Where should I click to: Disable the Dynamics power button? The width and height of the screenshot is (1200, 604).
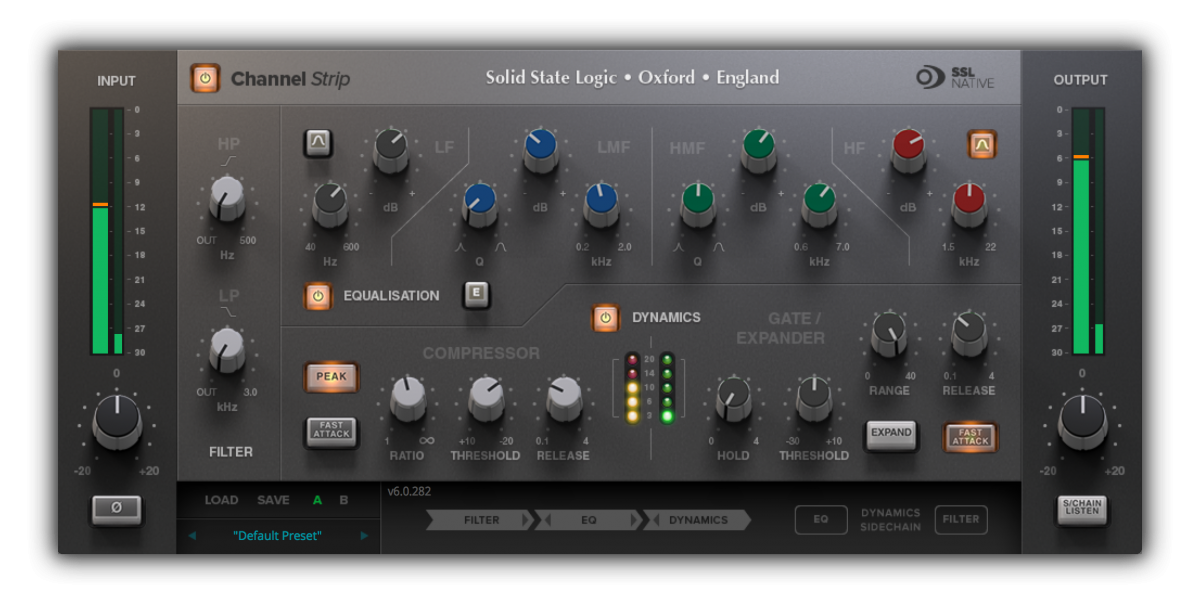coord(605,318)
